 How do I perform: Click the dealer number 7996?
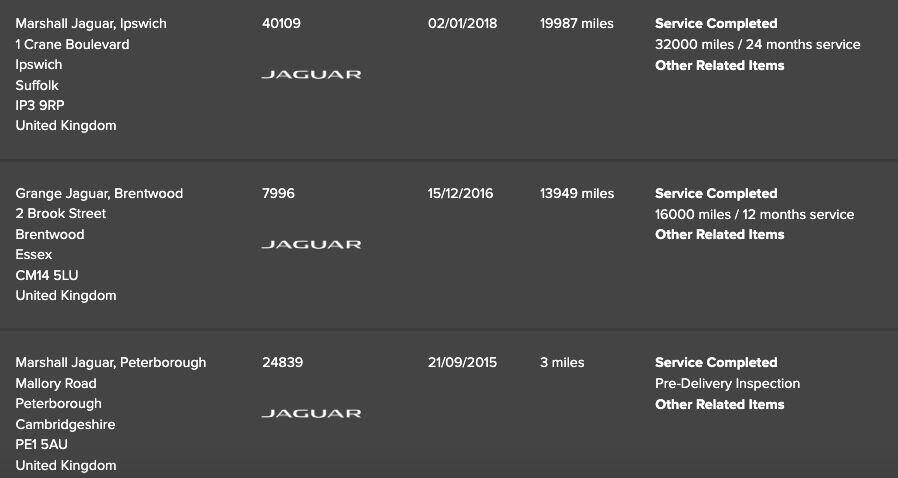pos(278,193)
